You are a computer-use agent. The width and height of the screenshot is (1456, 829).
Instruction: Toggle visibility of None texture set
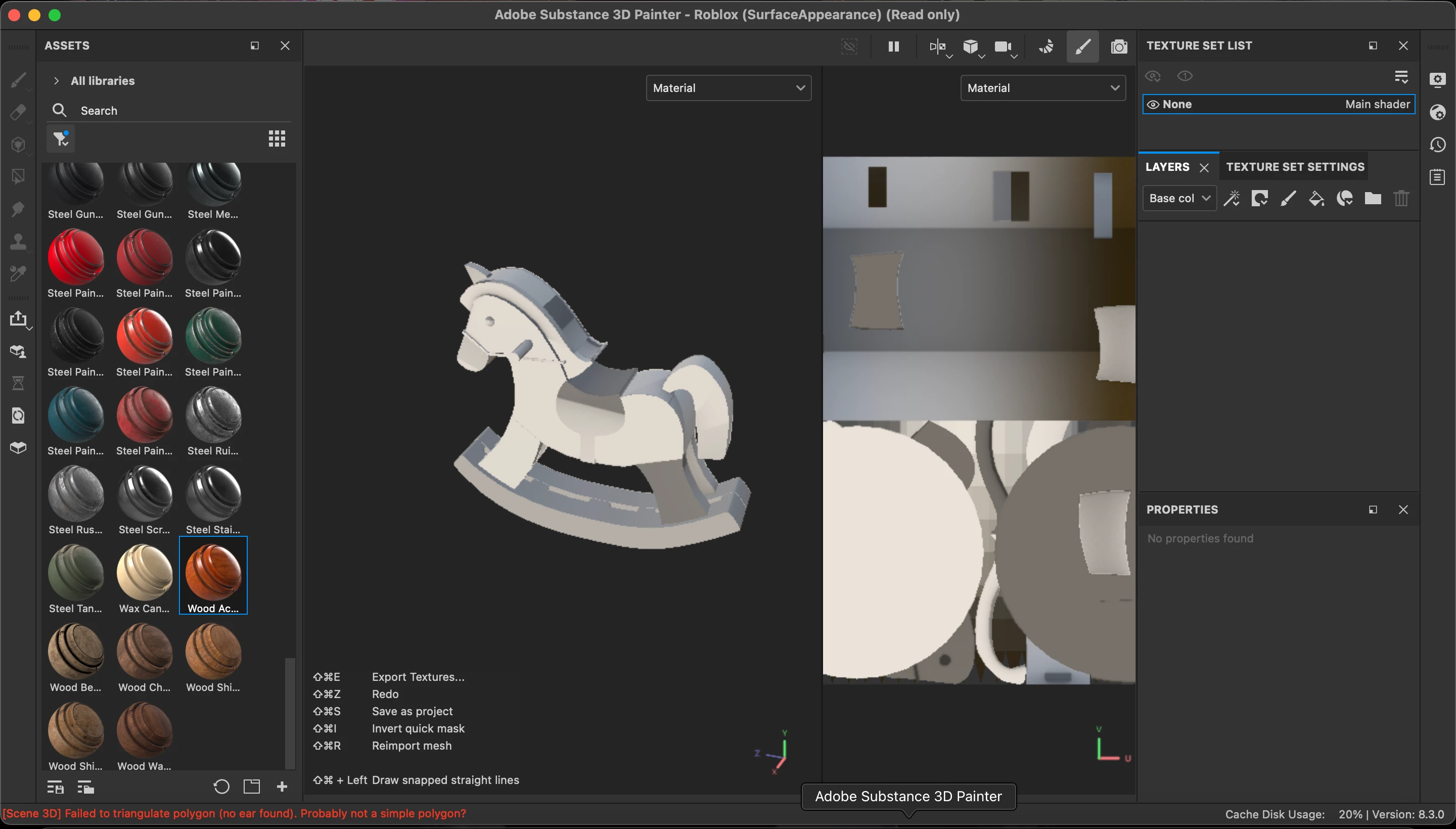click(x=1153, y=104)
